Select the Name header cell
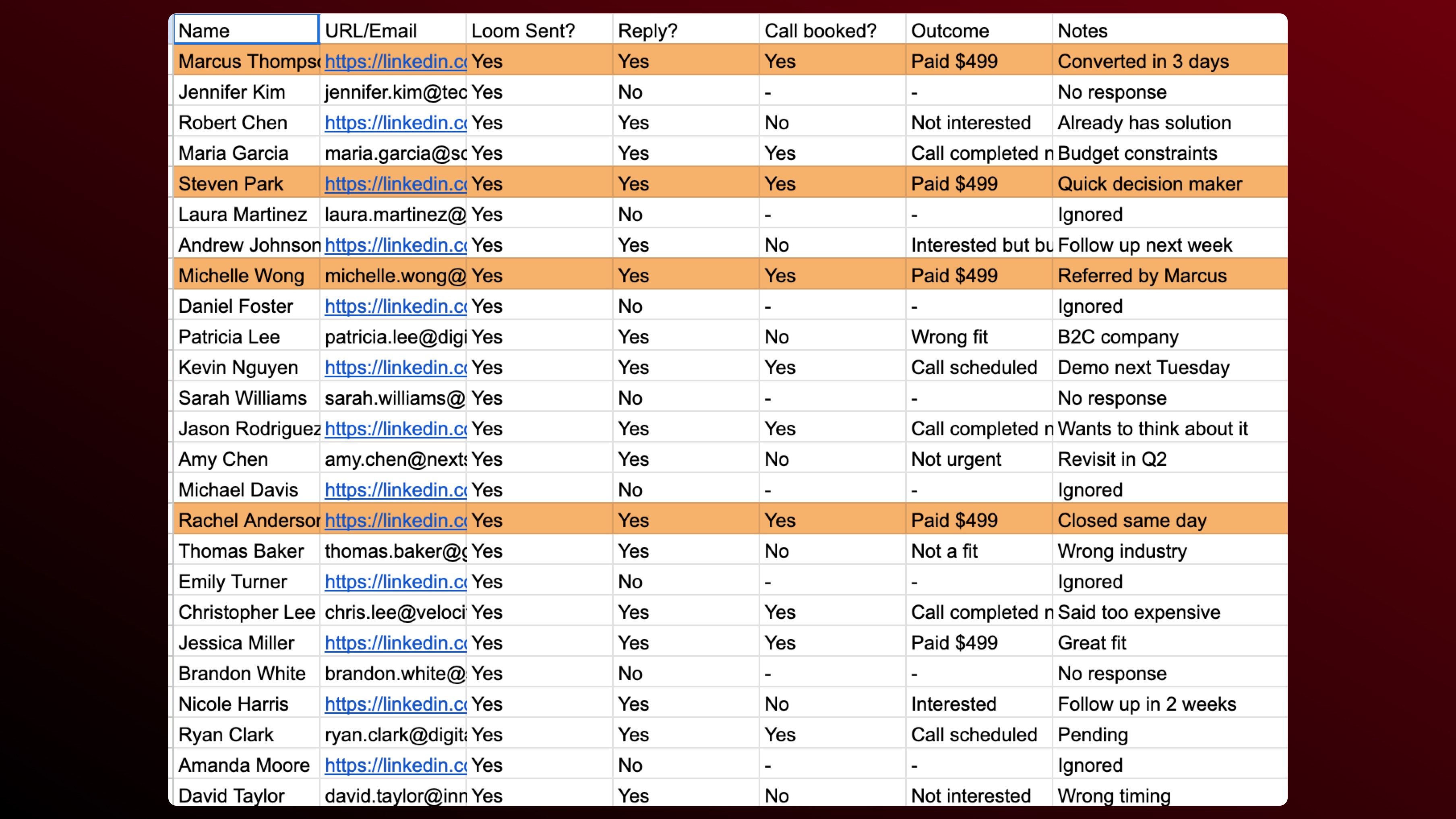Viewport: 1456px width, 819px height. pos(246,31)
